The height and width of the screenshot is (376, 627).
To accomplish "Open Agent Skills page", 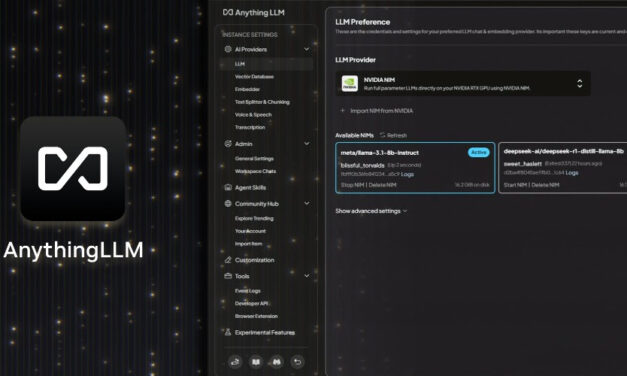I will (250, 188).
